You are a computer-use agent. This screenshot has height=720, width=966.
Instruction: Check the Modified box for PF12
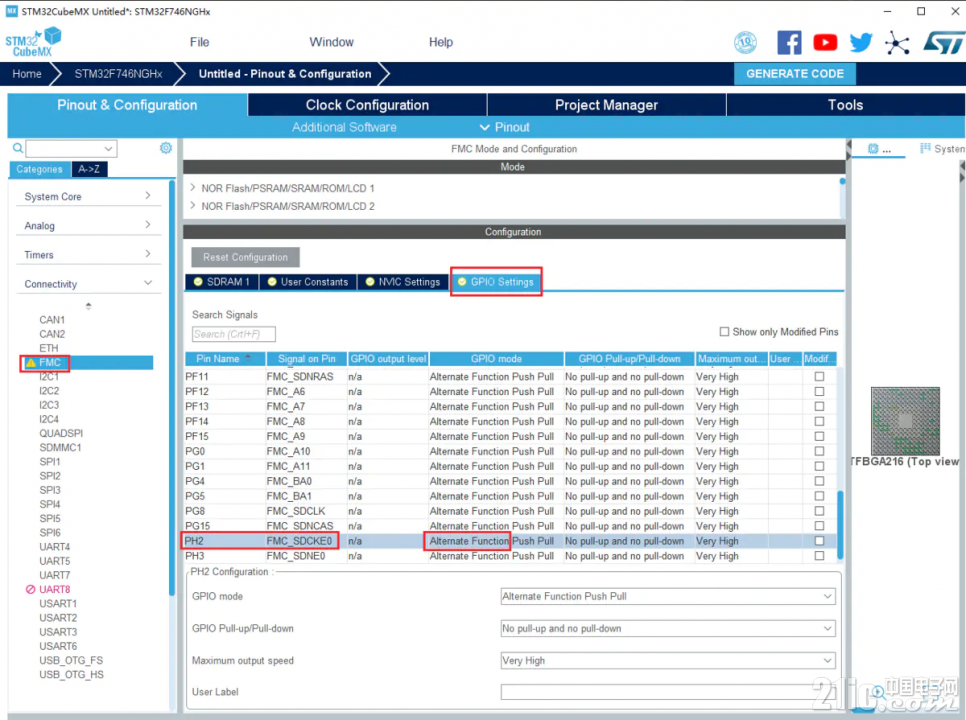tap(819, 391)
